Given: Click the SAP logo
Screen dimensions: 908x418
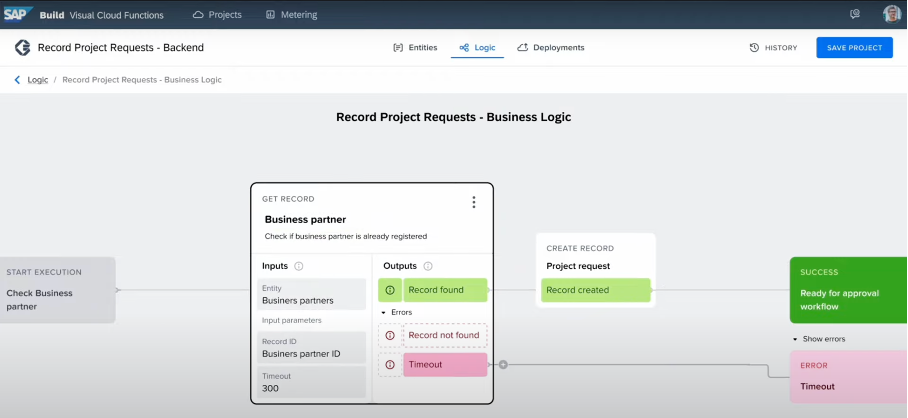Looking at the screenshot, I should pos(17,15).
